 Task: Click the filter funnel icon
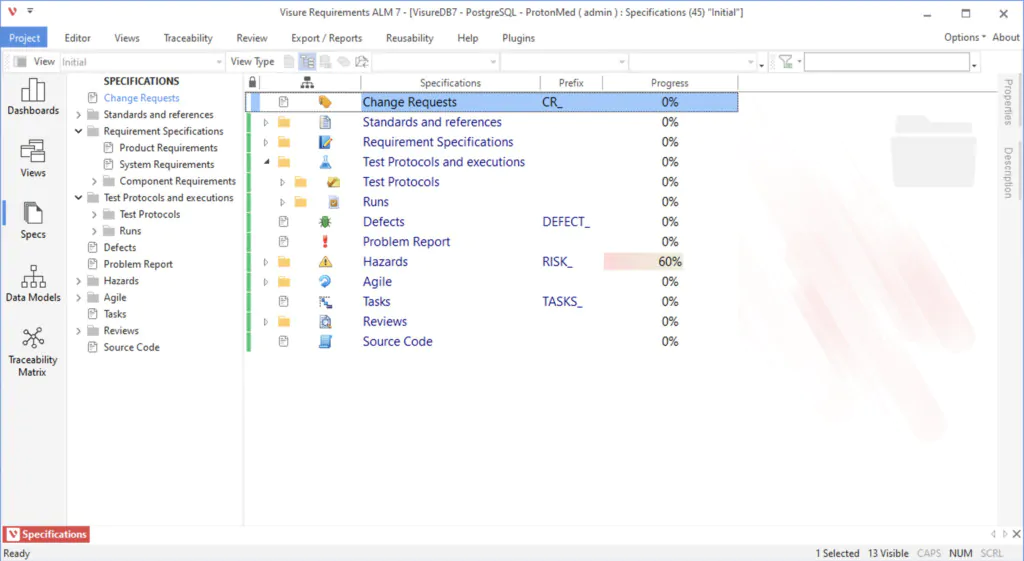[786, 61]
